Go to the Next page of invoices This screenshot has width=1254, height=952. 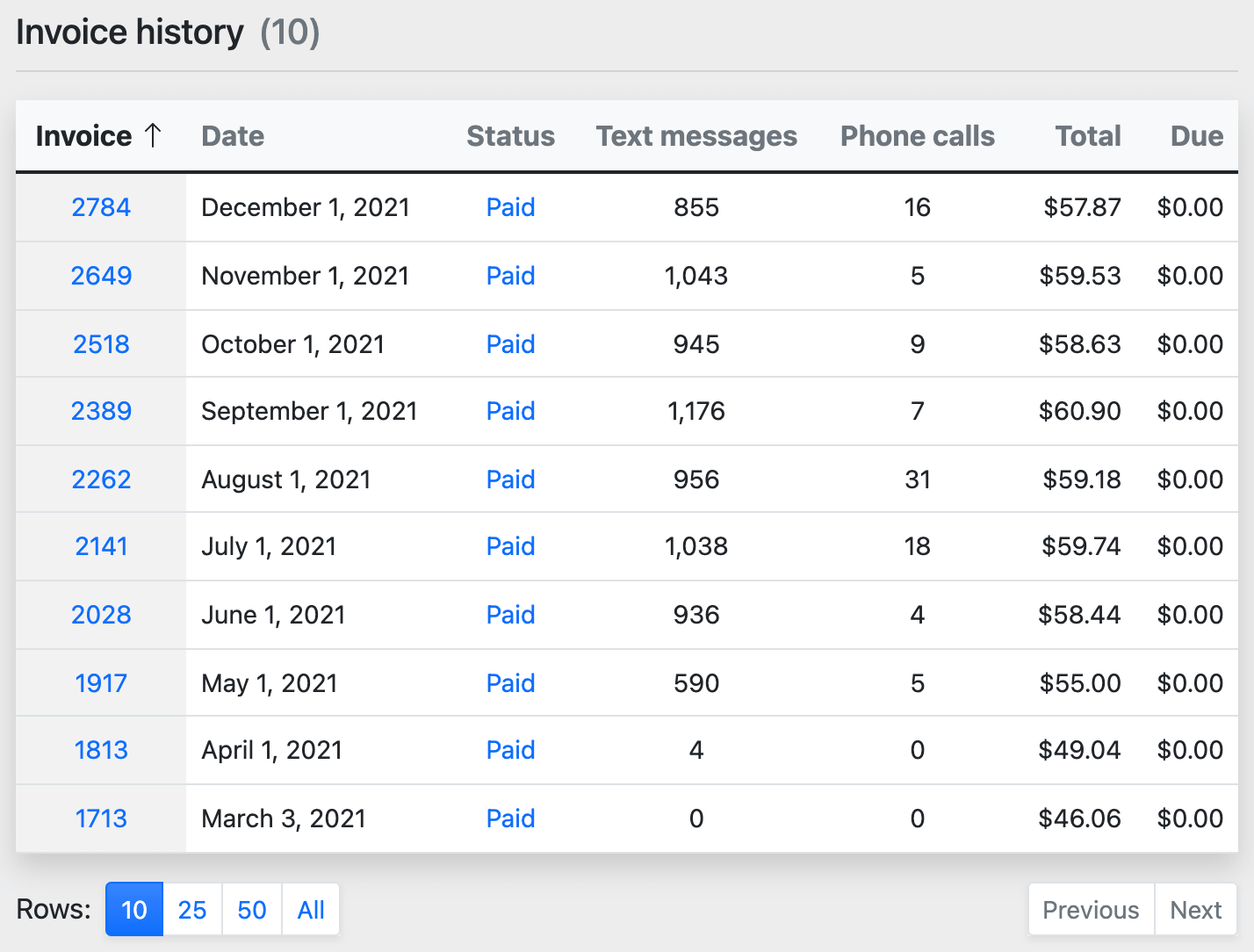pyautogui.click(x=1195, y=910)
